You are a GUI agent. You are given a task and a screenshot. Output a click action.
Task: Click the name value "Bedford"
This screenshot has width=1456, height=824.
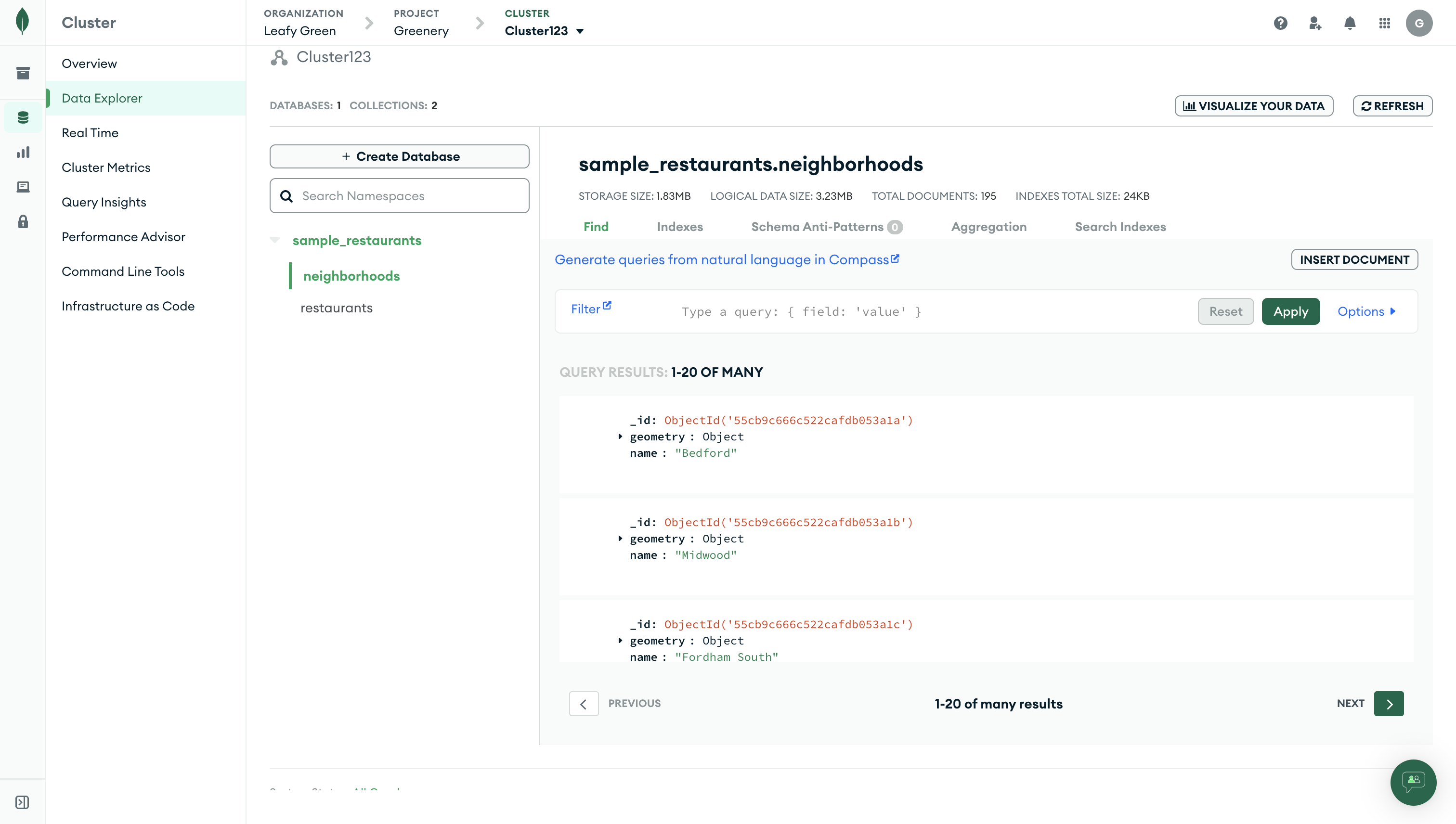click(706, 453)
